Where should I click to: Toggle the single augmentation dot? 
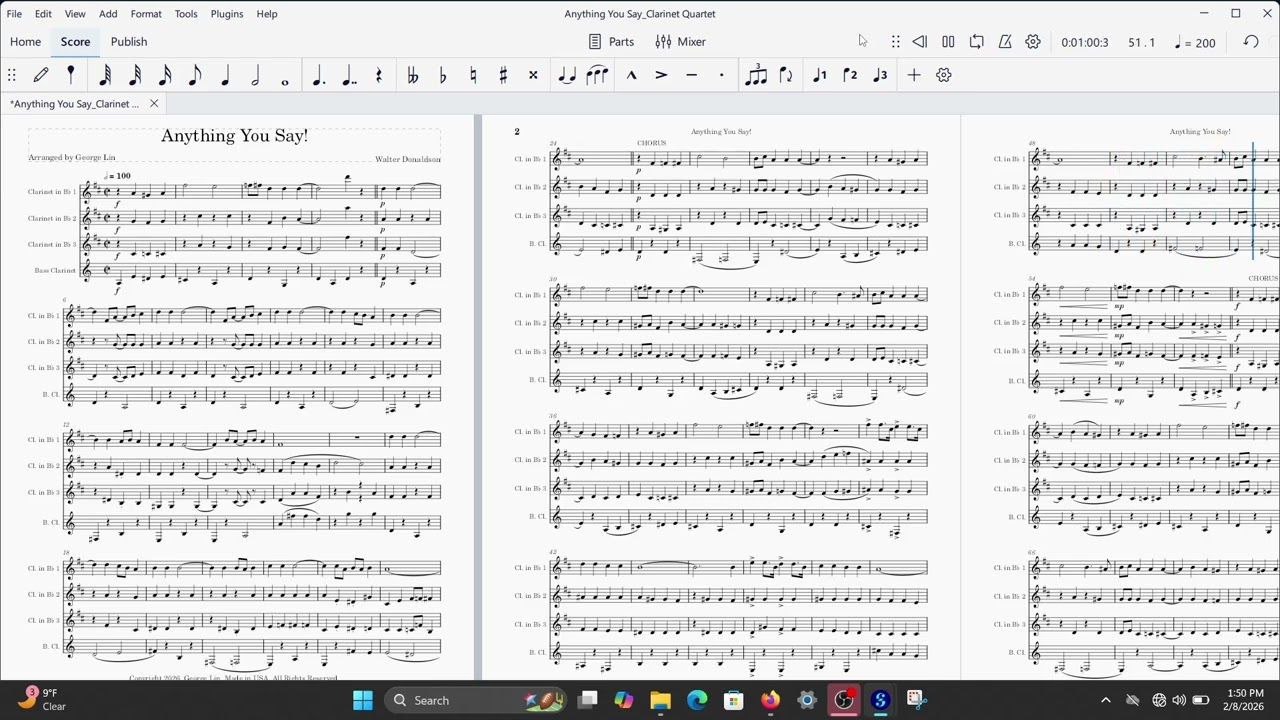[318, 75]
